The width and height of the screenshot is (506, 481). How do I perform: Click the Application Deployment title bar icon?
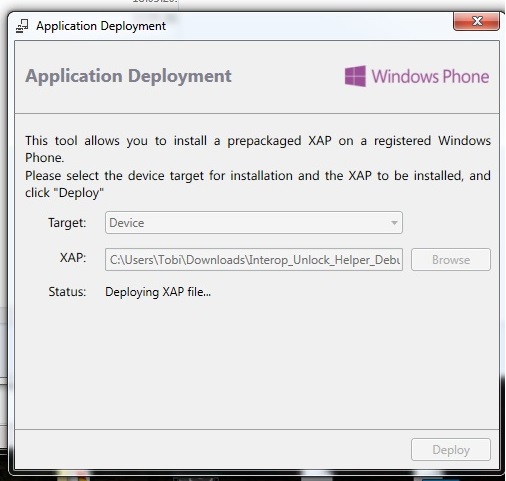coord(22,26)
